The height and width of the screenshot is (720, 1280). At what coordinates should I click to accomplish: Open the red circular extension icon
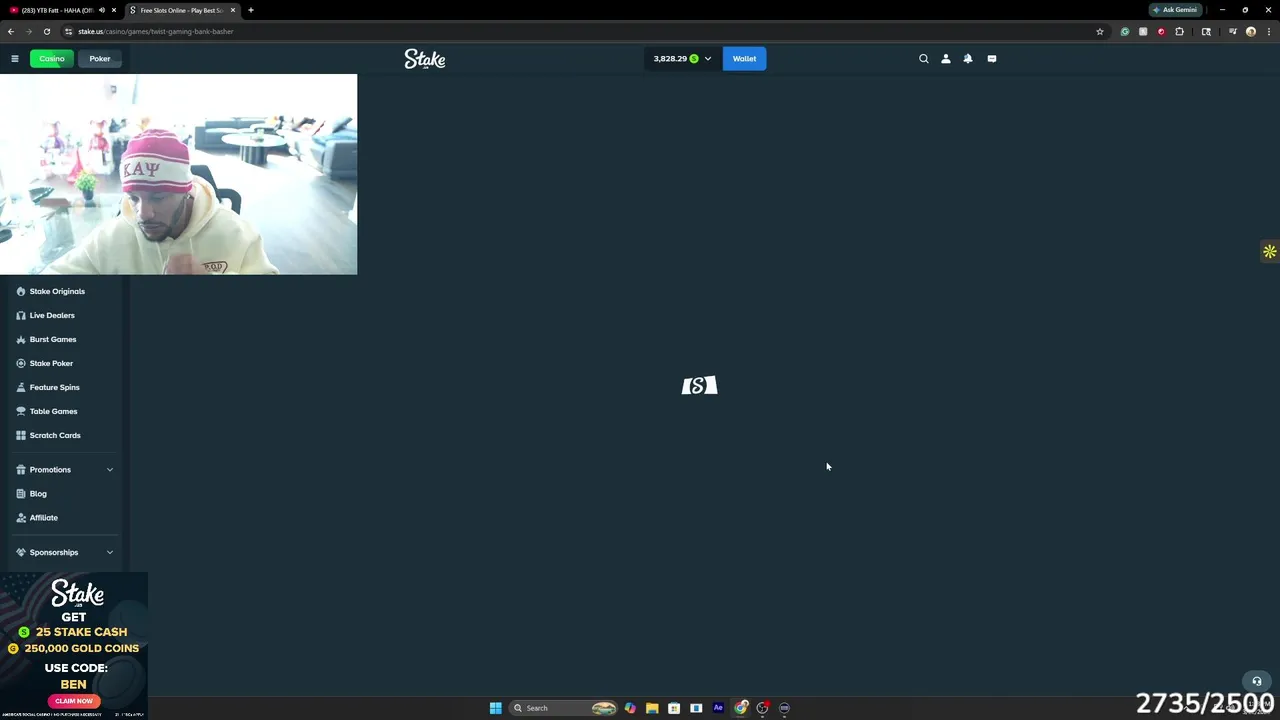[1161, 31]
